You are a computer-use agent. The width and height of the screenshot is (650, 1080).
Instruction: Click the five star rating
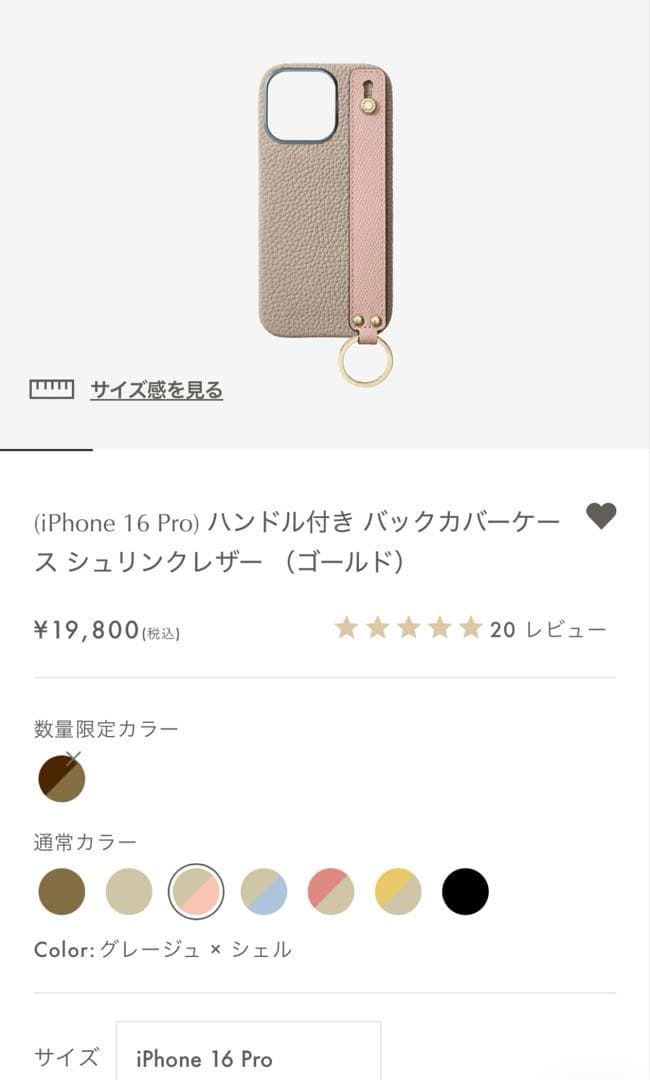(409, 628)
